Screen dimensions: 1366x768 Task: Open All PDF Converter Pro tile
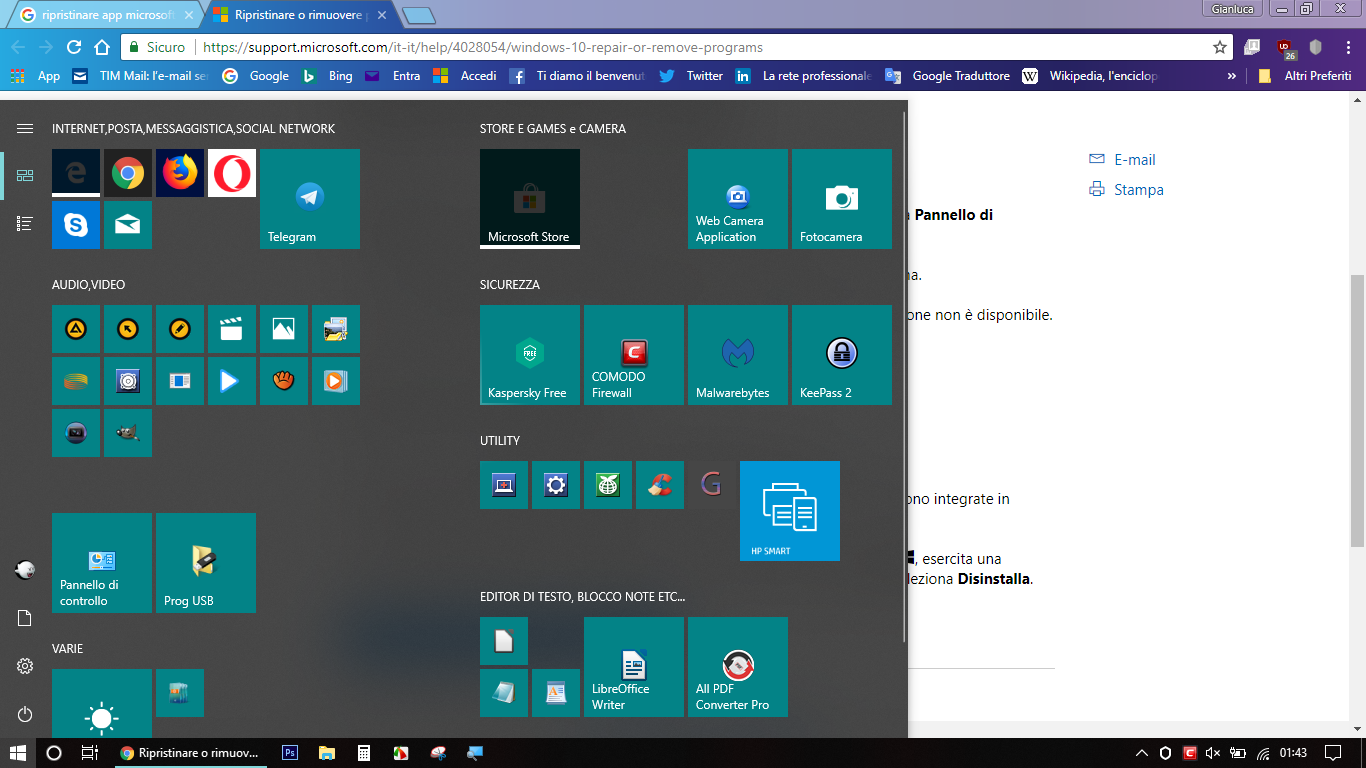pos(738,667)
